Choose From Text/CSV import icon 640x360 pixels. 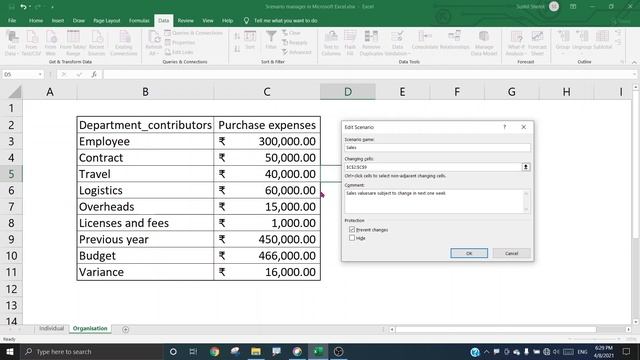tap(31, 43)
